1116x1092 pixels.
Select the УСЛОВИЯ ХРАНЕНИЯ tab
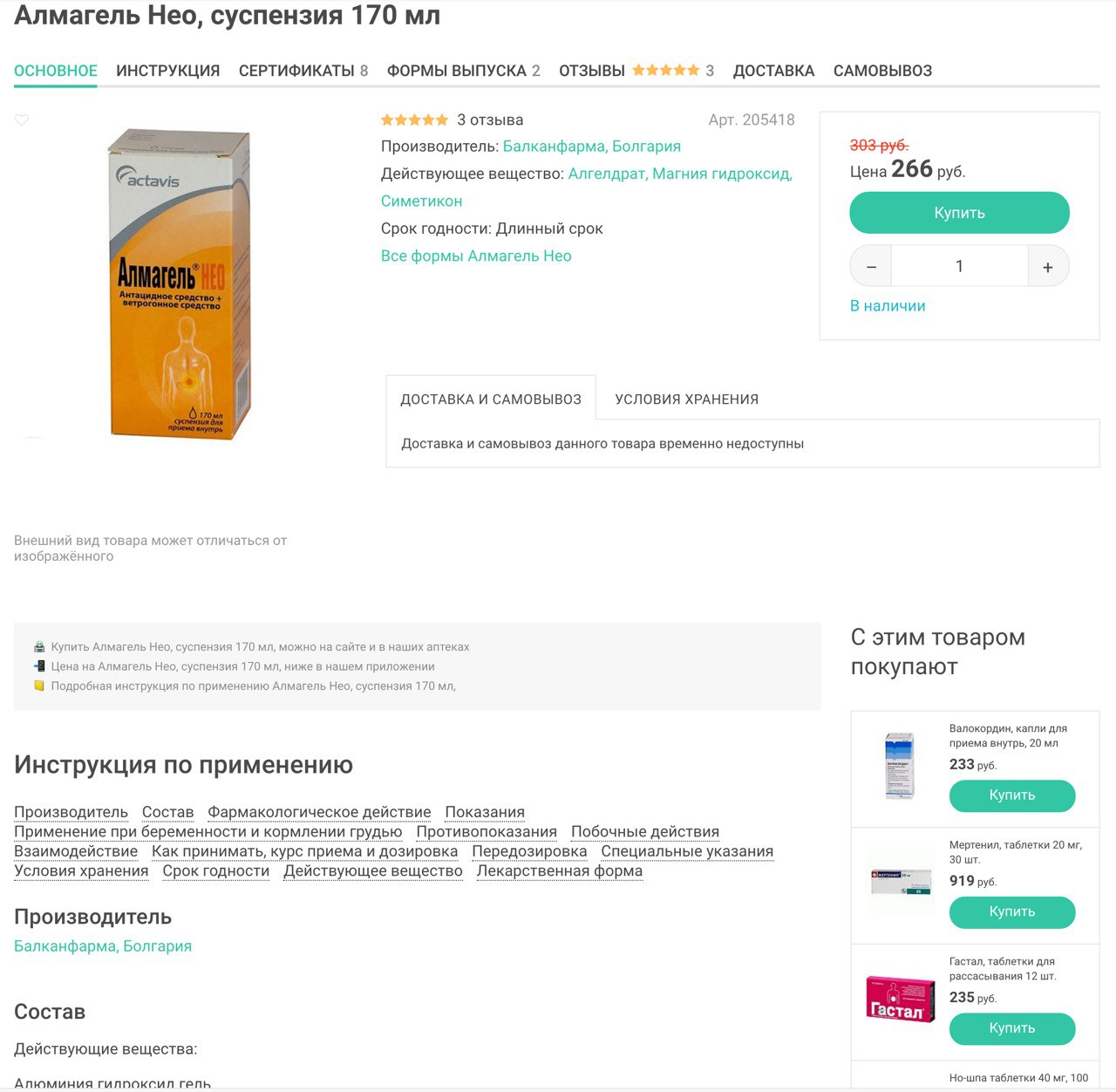point(686,399)
